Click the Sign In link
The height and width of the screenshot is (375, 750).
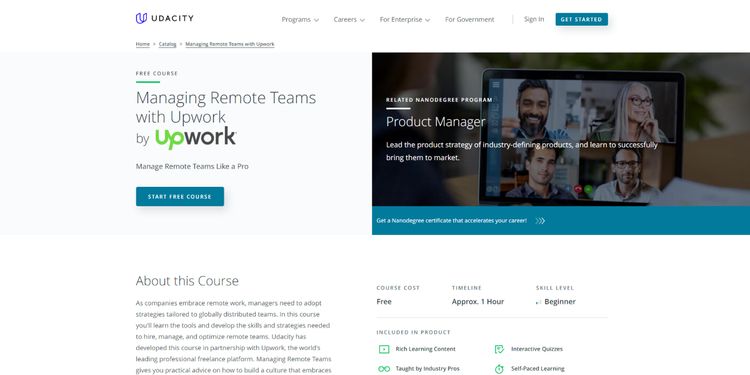(534, 19)
